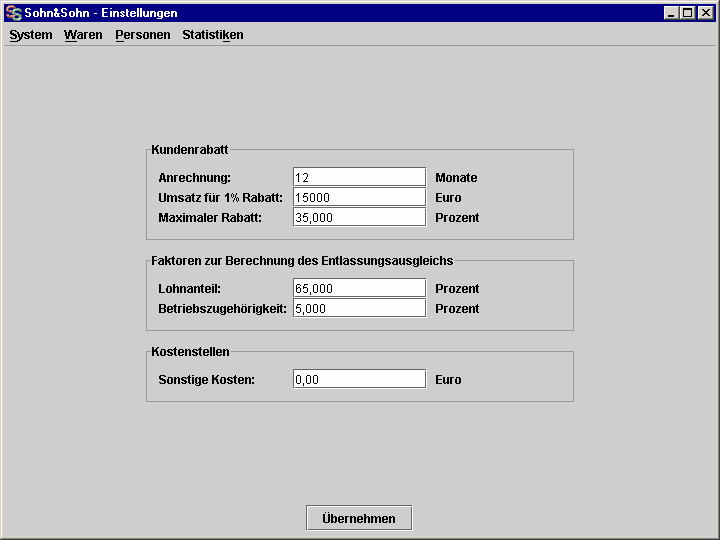
Task: Click the Kundenrabatt group title
Action: 190,150
